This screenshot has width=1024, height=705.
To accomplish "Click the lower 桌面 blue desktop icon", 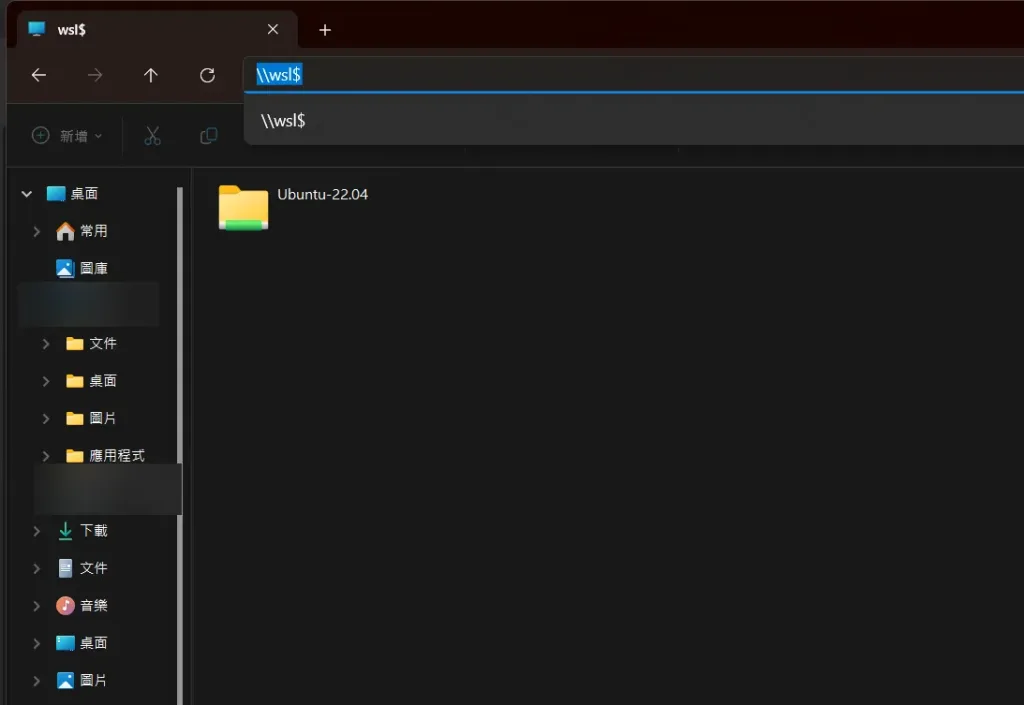I will 65,643.
